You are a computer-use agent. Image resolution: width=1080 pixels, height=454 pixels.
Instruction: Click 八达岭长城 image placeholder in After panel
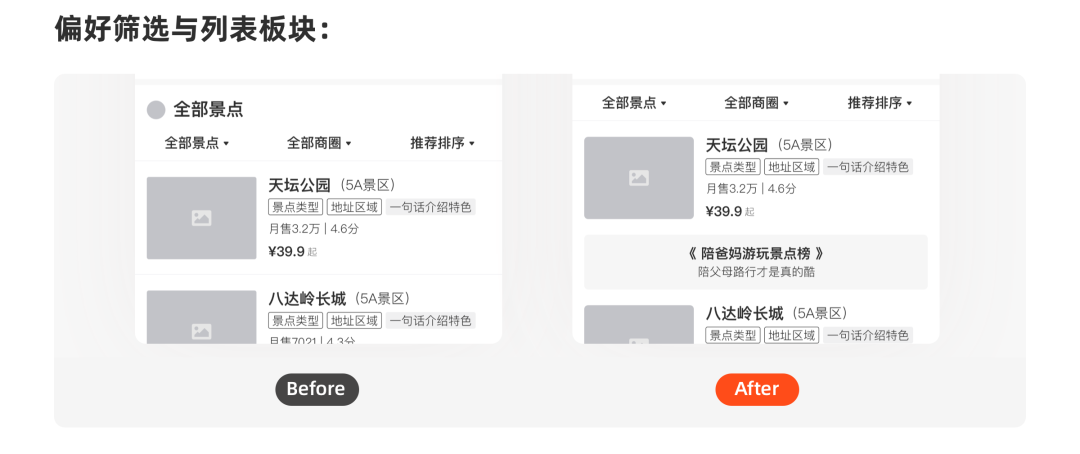[x=638, y=324]
